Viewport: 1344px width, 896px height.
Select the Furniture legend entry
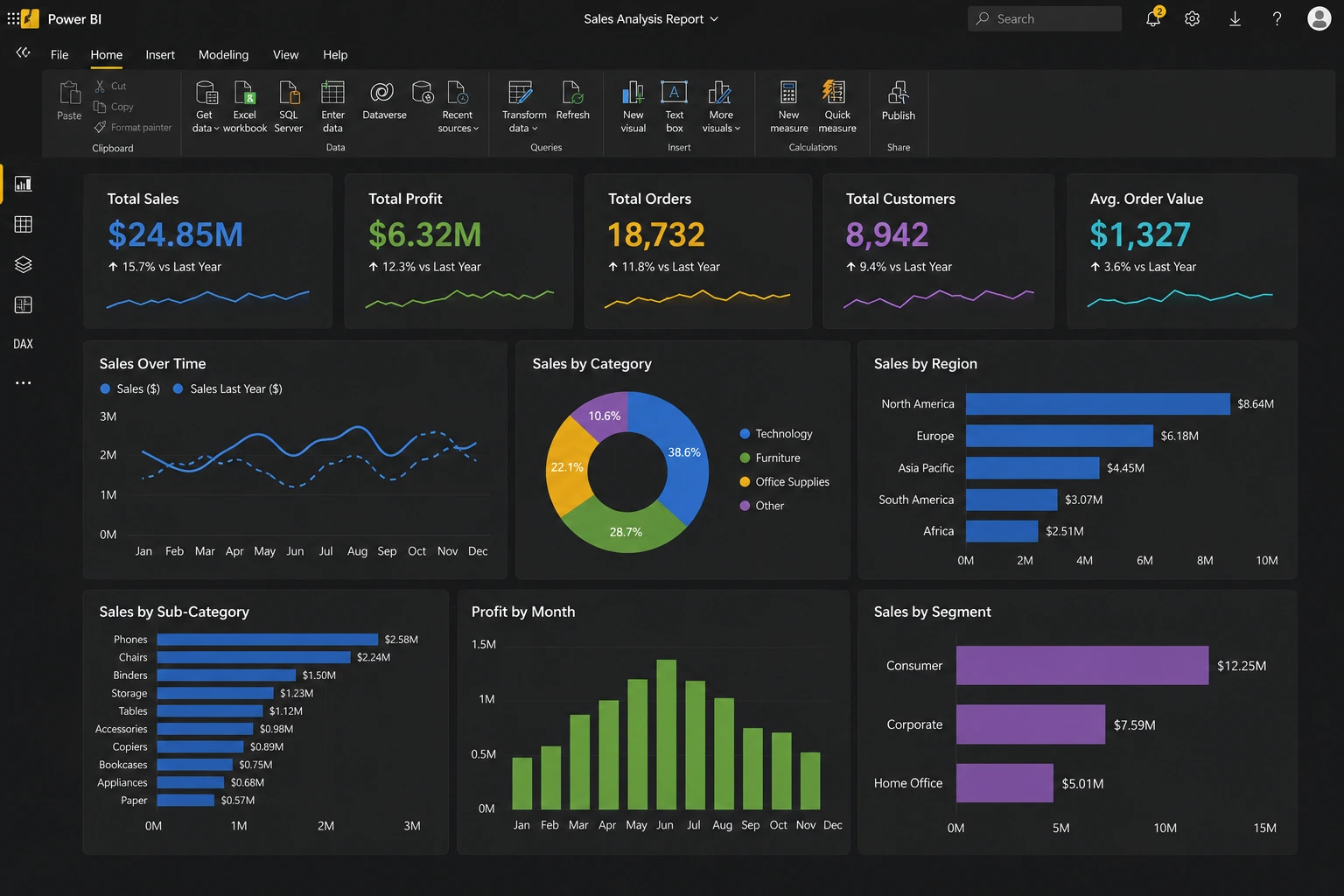[x=770, y=458]
